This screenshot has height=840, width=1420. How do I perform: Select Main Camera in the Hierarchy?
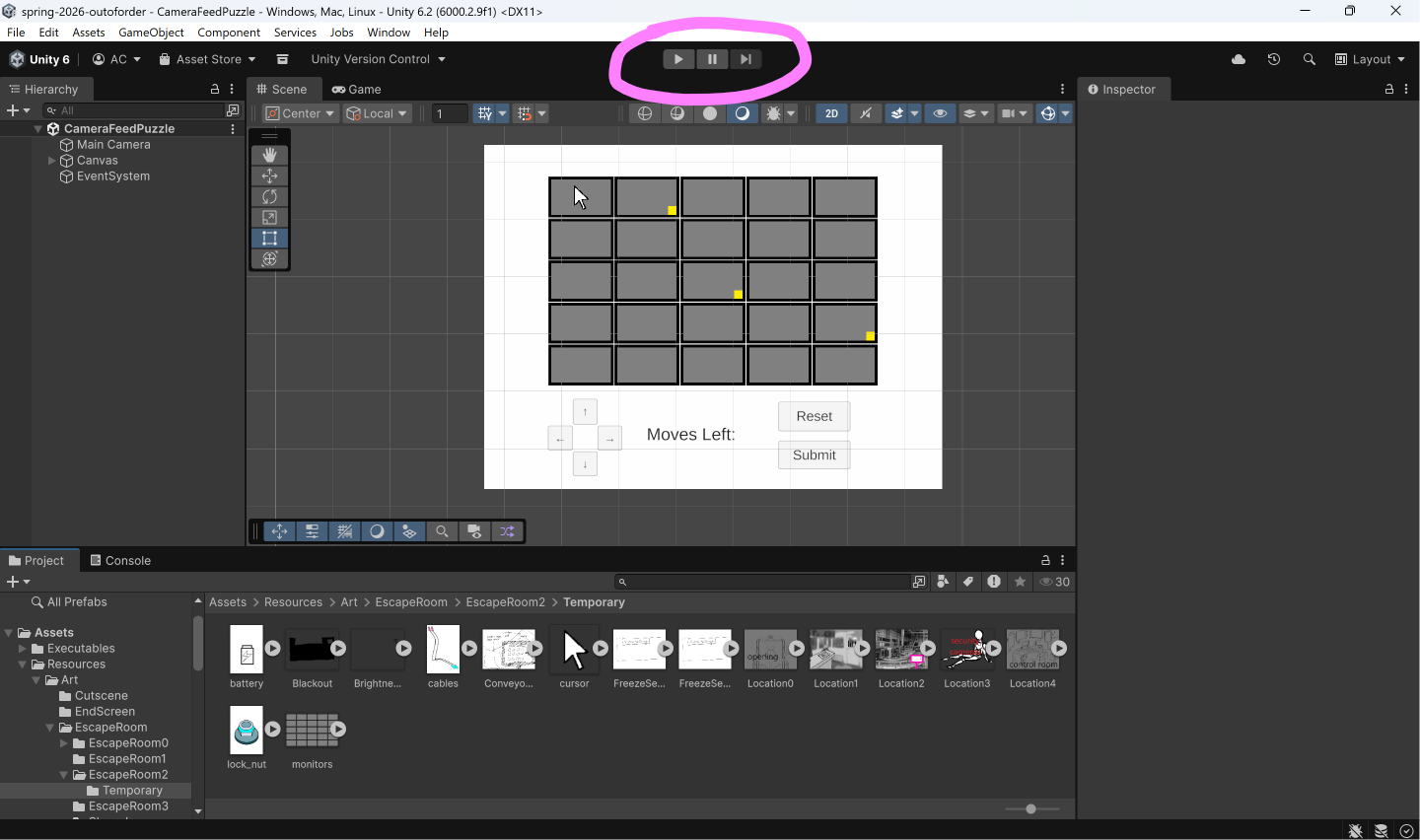click(113, 145)
